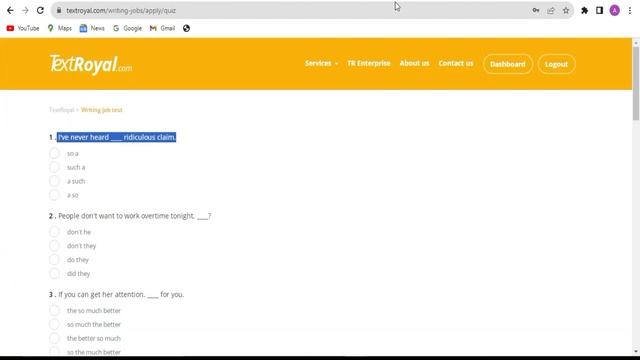Image resolution: width=640 pixels, height=360 pixels.
Task: Open the profile avatar A
Action: point(614,11)
